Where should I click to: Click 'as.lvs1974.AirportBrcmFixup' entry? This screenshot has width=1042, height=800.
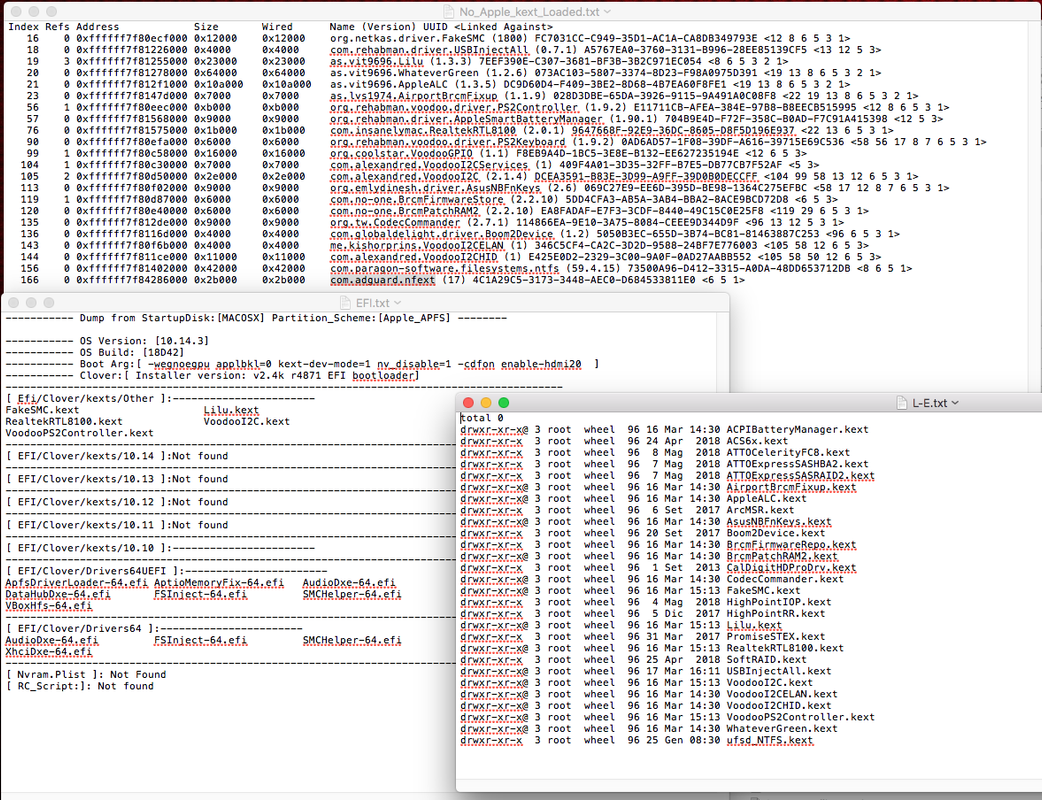413,96
